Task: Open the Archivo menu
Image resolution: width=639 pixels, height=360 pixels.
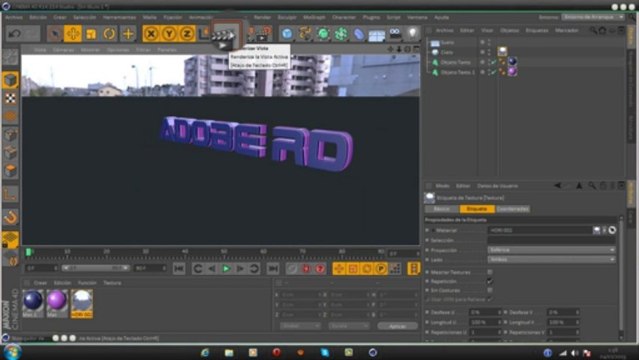Action: [x=13, y=18]
